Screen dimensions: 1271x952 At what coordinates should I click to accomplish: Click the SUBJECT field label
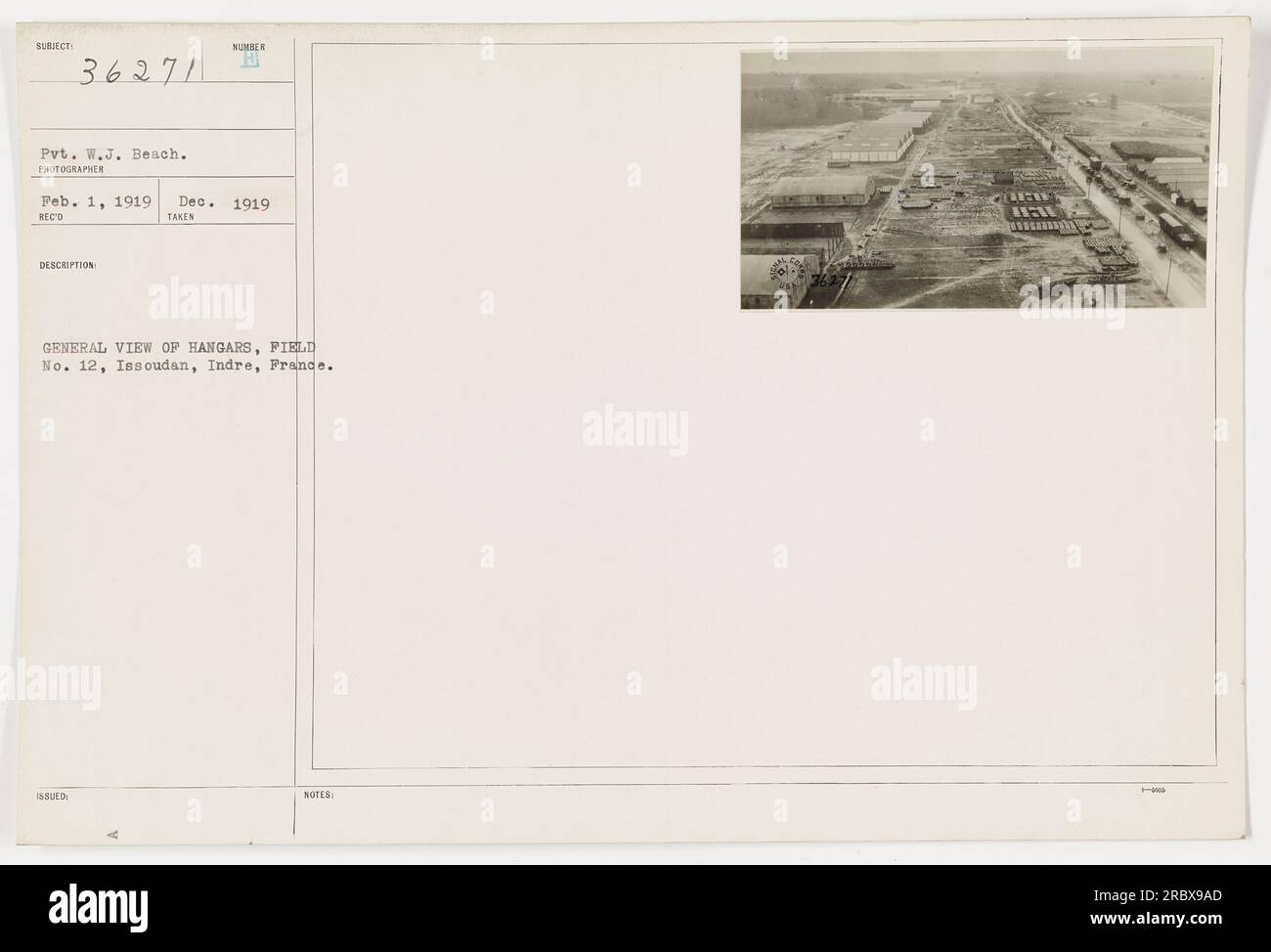[x=56, y=47]
